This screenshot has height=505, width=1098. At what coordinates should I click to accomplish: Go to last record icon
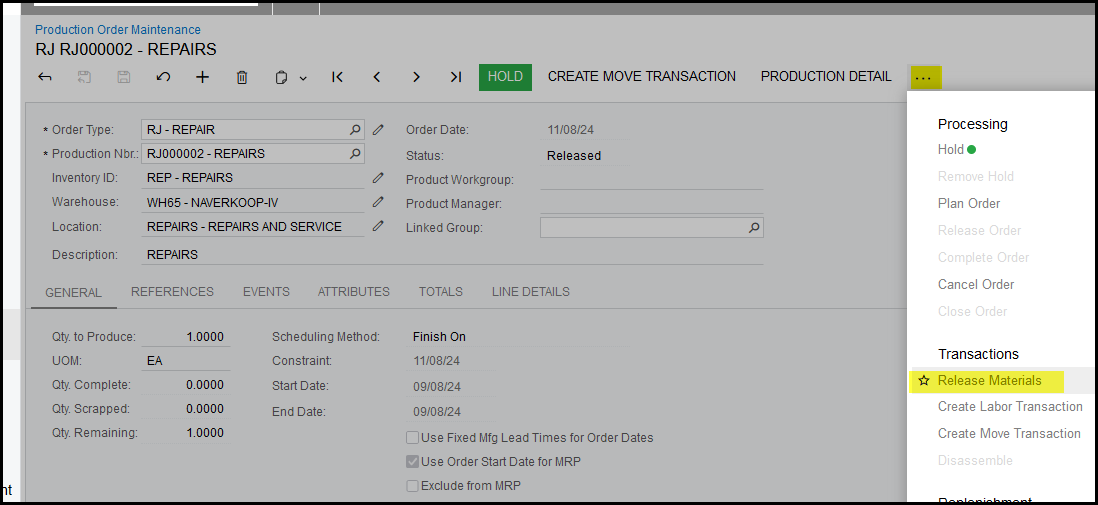click(x=455, y=77)
